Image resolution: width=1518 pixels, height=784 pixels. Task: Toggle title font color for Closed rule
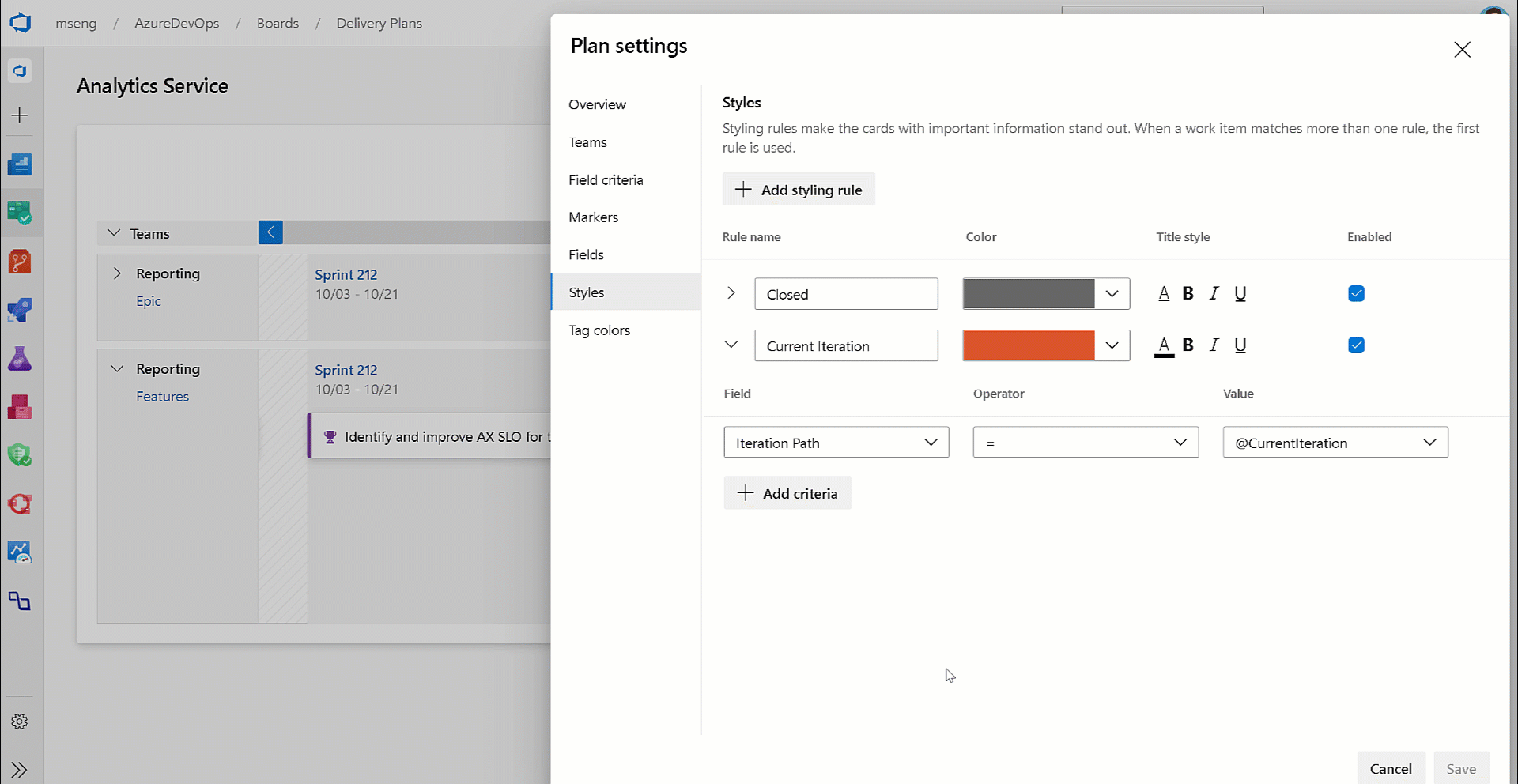coord(1164,294)
